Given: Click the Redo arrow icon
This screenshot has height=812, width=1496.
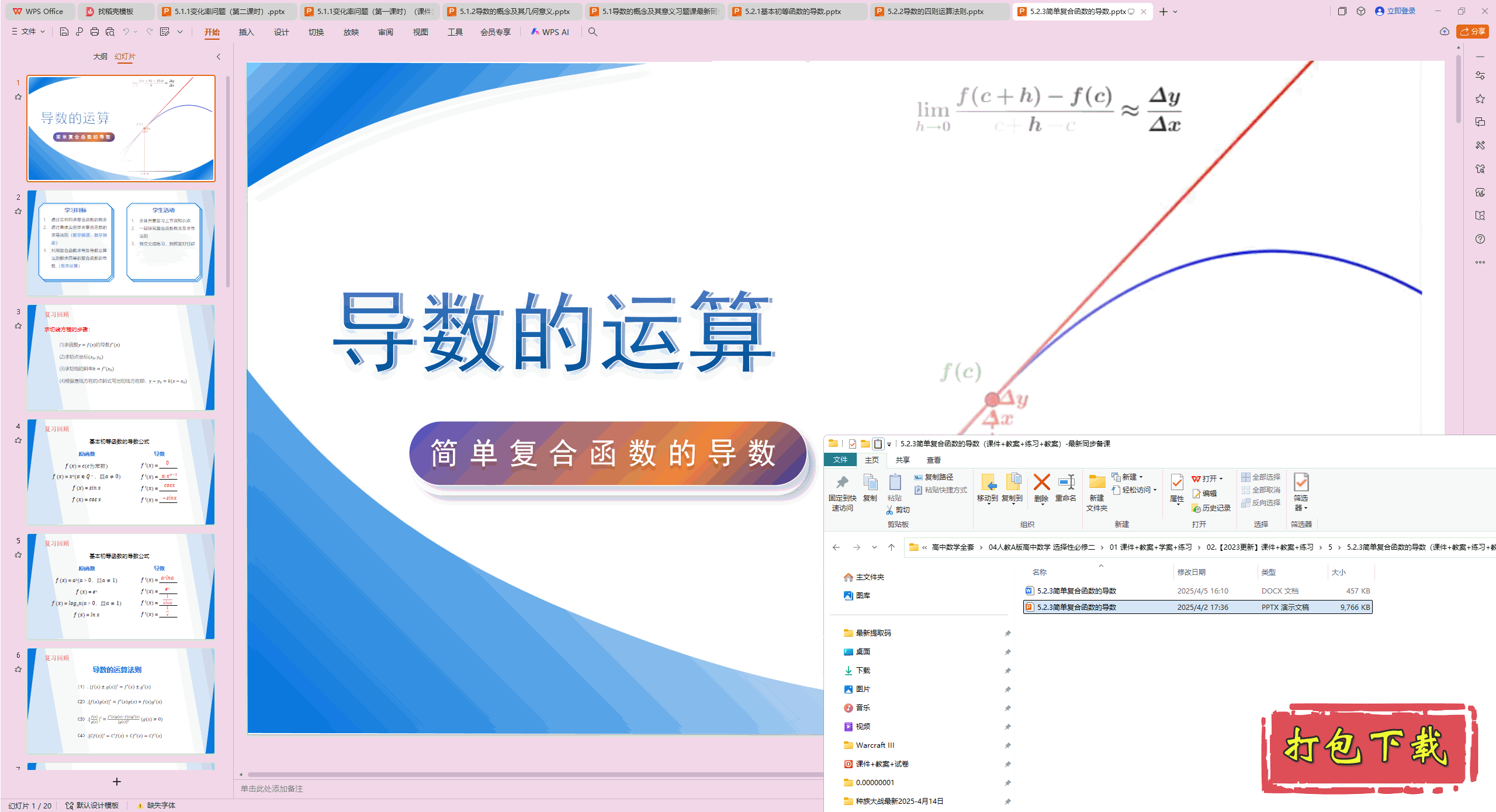Looking at the screenshot, I should [x=150, y=32].
